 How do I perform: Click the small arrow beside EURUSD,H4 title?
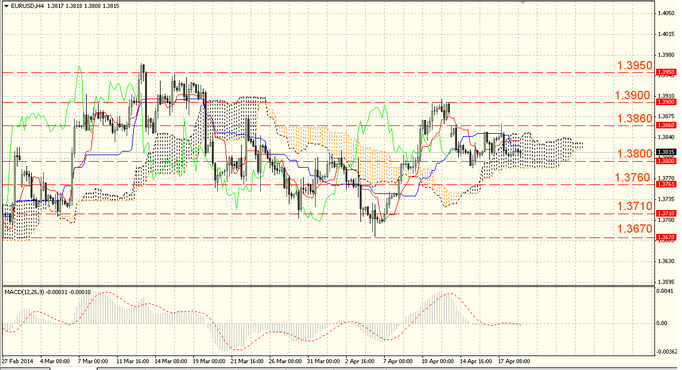[x=7, y=6]
